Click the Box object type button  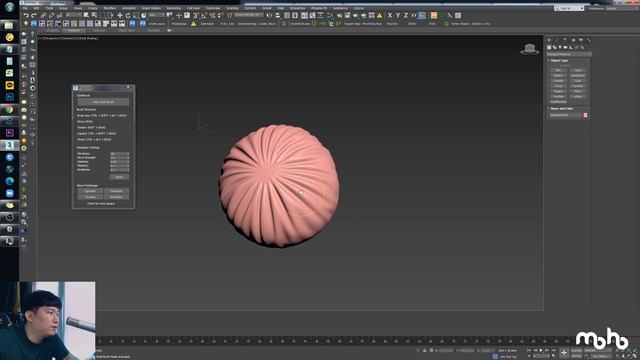point(558,70)
